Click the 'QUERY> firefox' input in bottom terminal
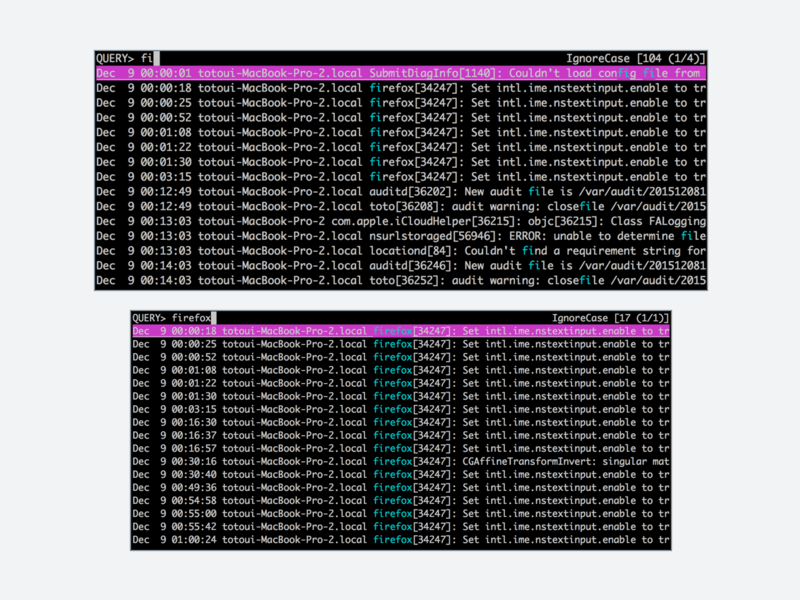The image size is (800, 600). point(174,318)
